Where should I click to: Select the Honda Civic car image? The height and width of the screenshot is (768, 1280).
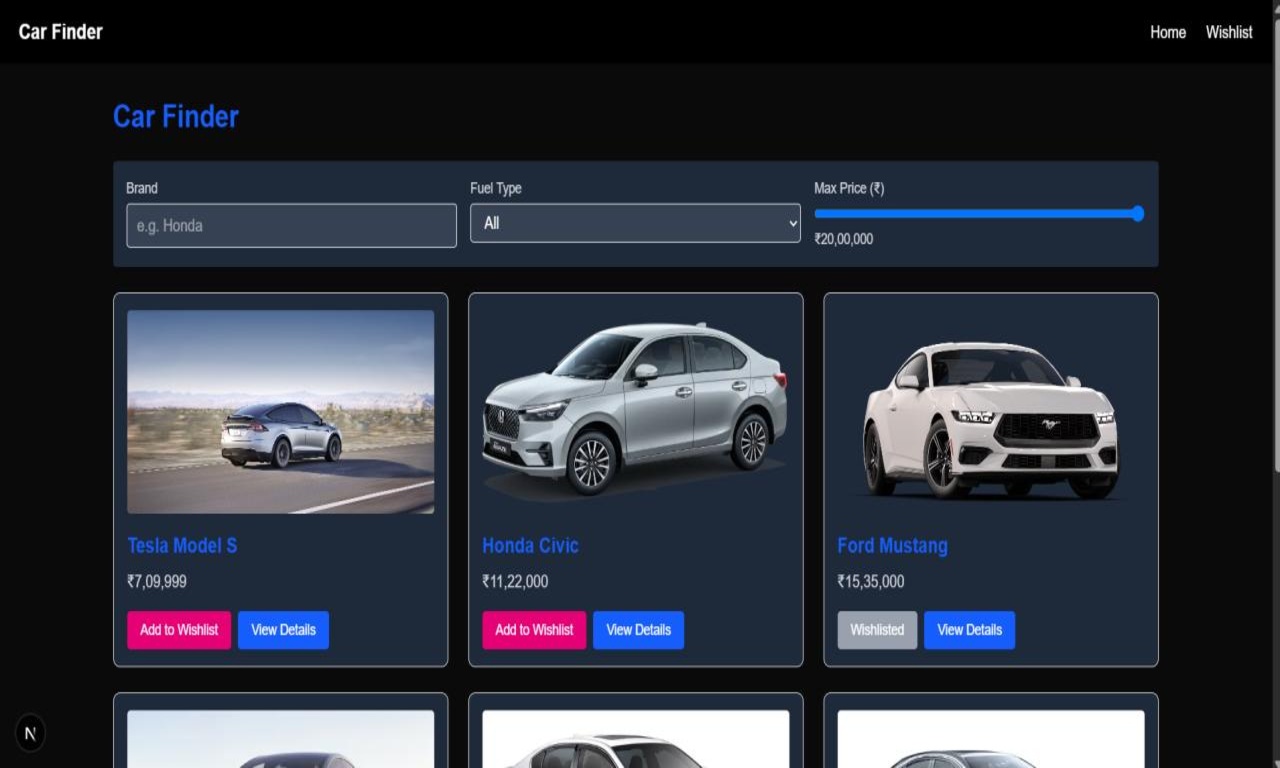(635, 411)
